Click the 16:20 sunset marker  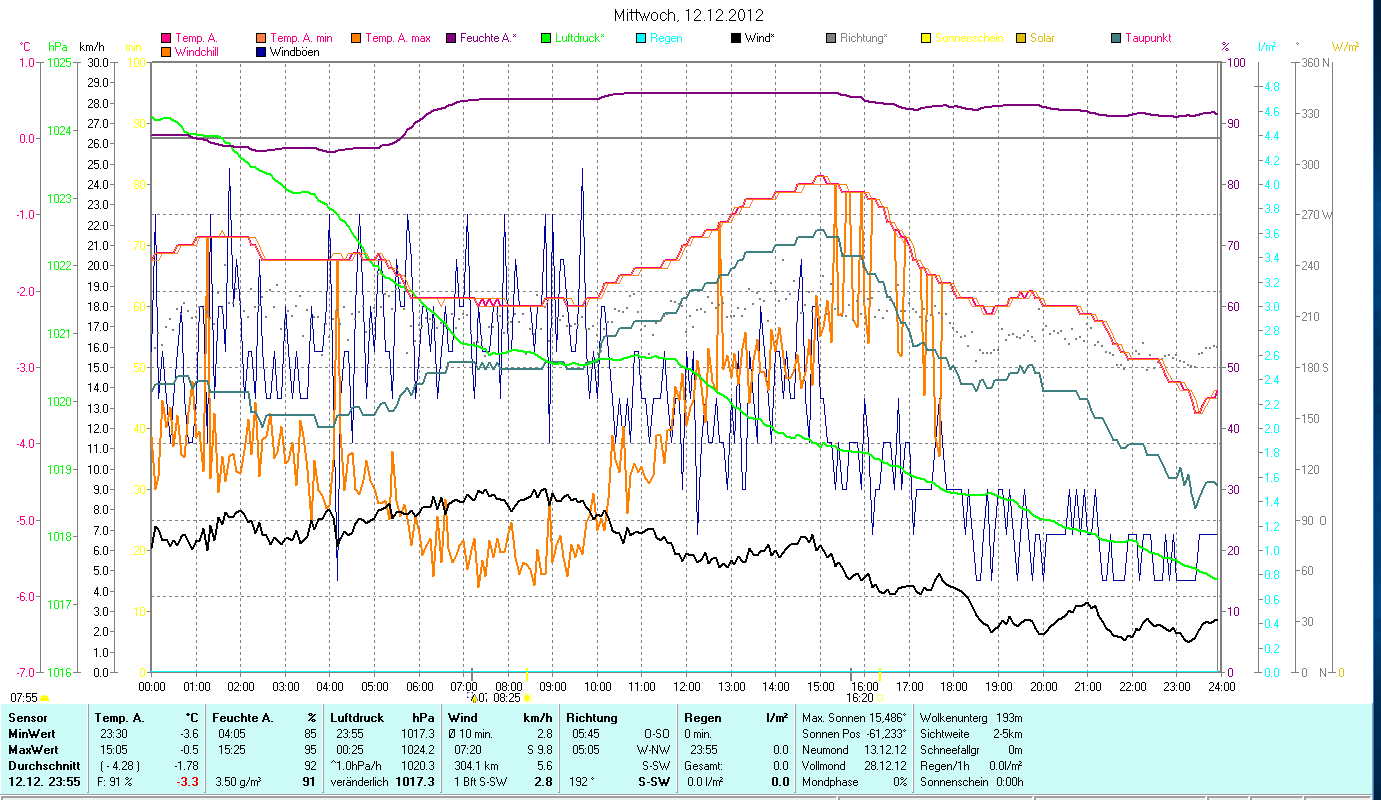click(860, 698)
